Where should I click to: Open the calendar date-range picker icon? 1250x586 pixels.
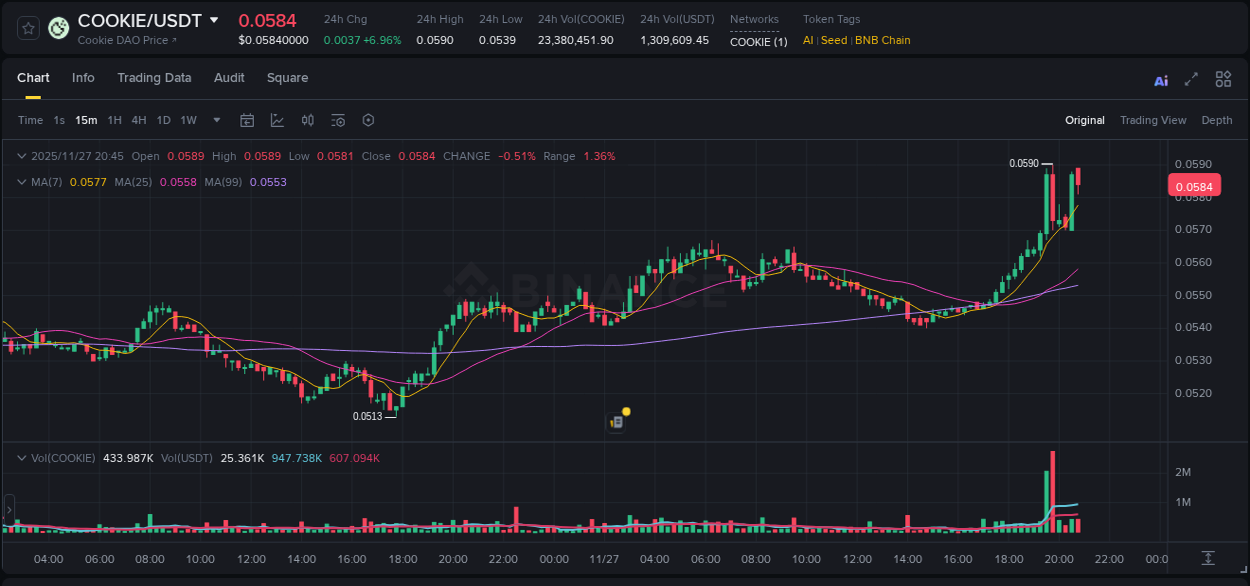point(247,120)
